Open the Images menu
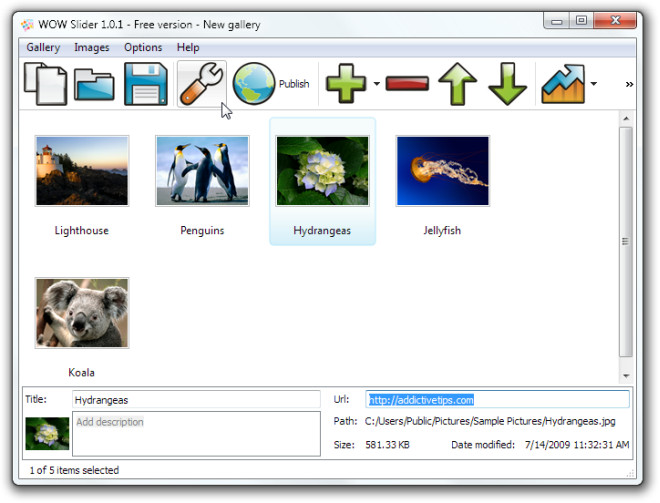660x503 pixels. pos(92,48)
